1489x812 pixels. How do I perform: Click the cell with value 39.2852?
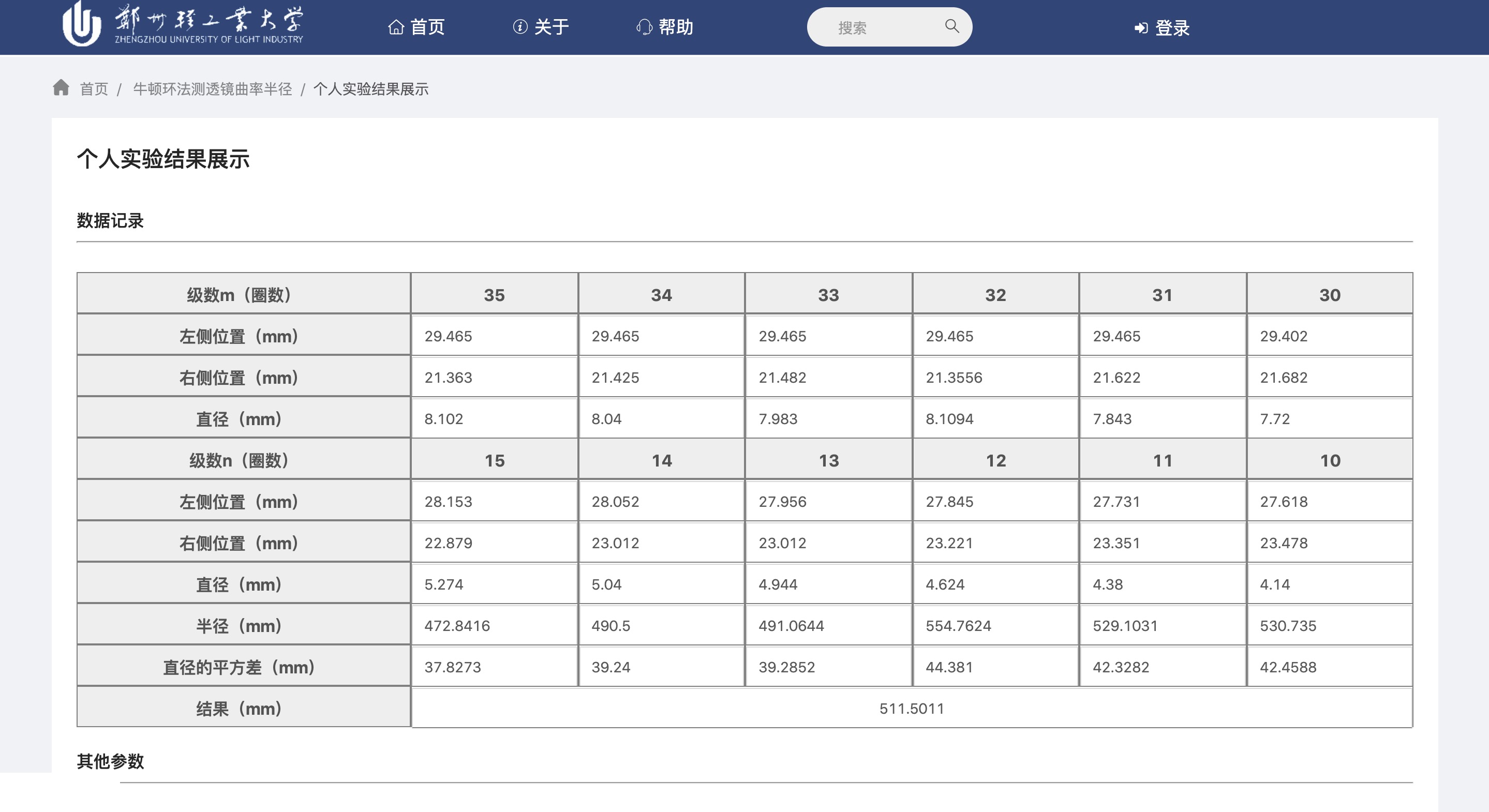(x=828, y=666)
